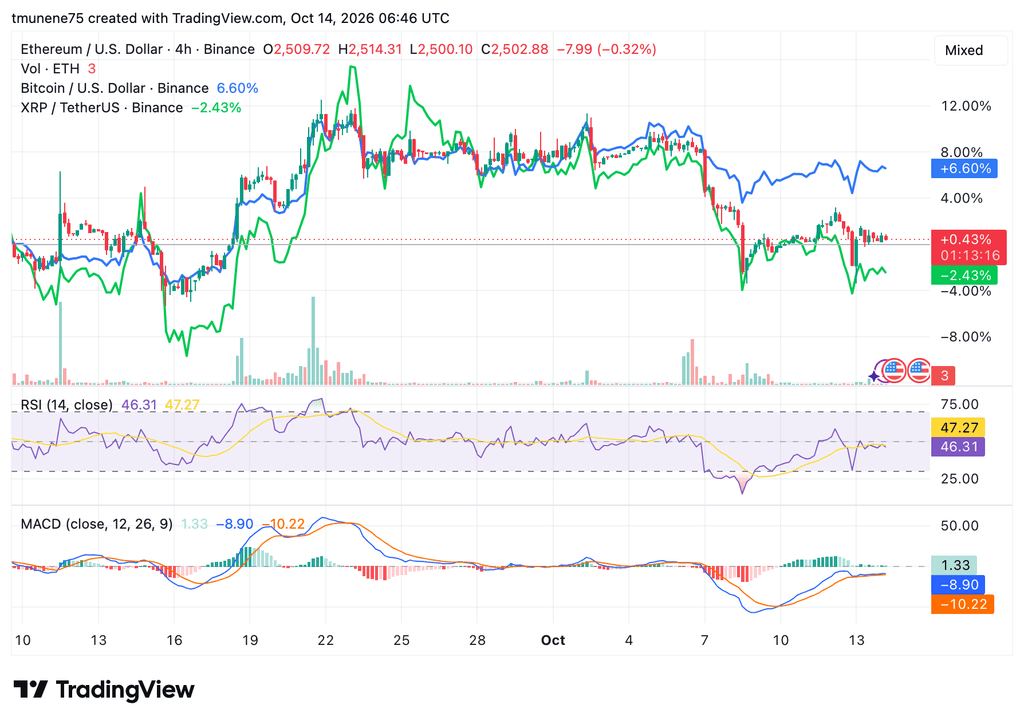Click the purple sparkle icon near volume bars
Screen dimensions: 1024x724
874,377
